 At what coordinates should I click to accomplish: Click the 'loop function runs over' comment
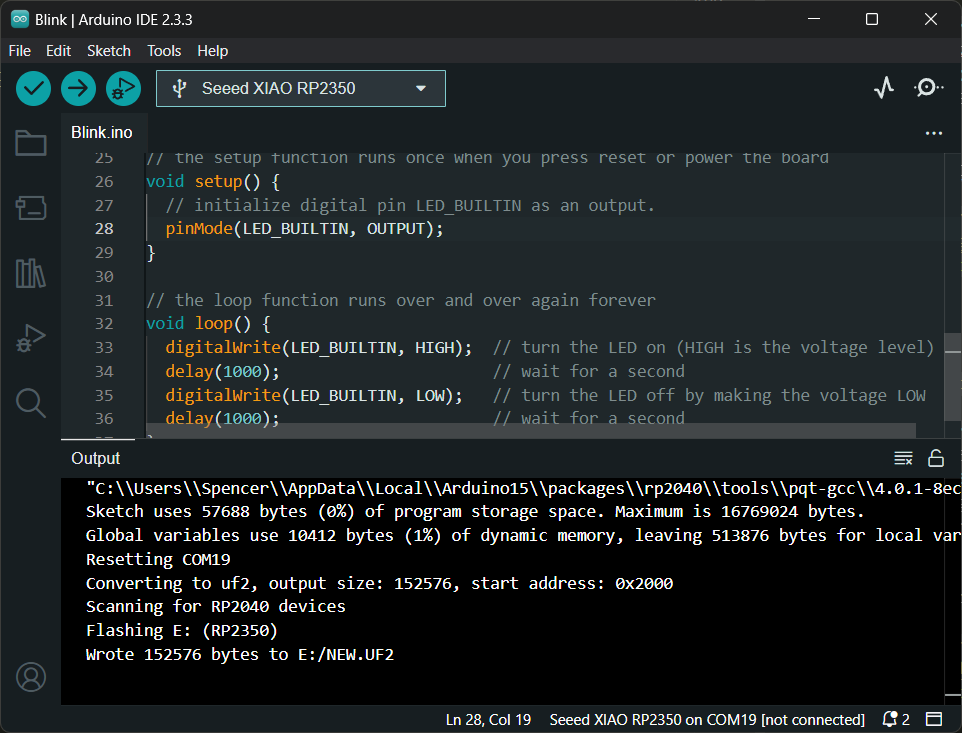tap(401, 301)
